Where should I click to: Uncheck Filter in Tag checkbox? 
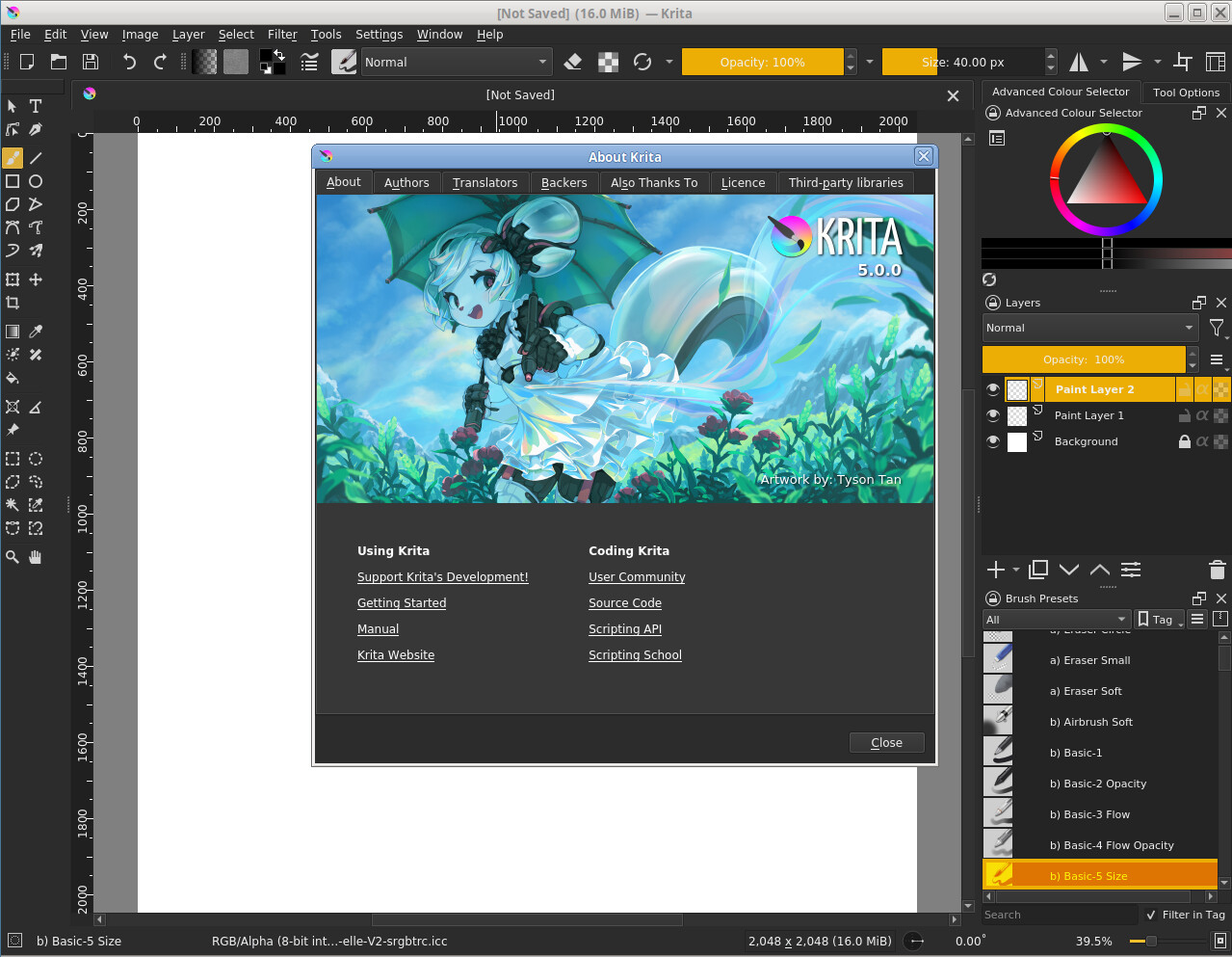(1151, 915)
